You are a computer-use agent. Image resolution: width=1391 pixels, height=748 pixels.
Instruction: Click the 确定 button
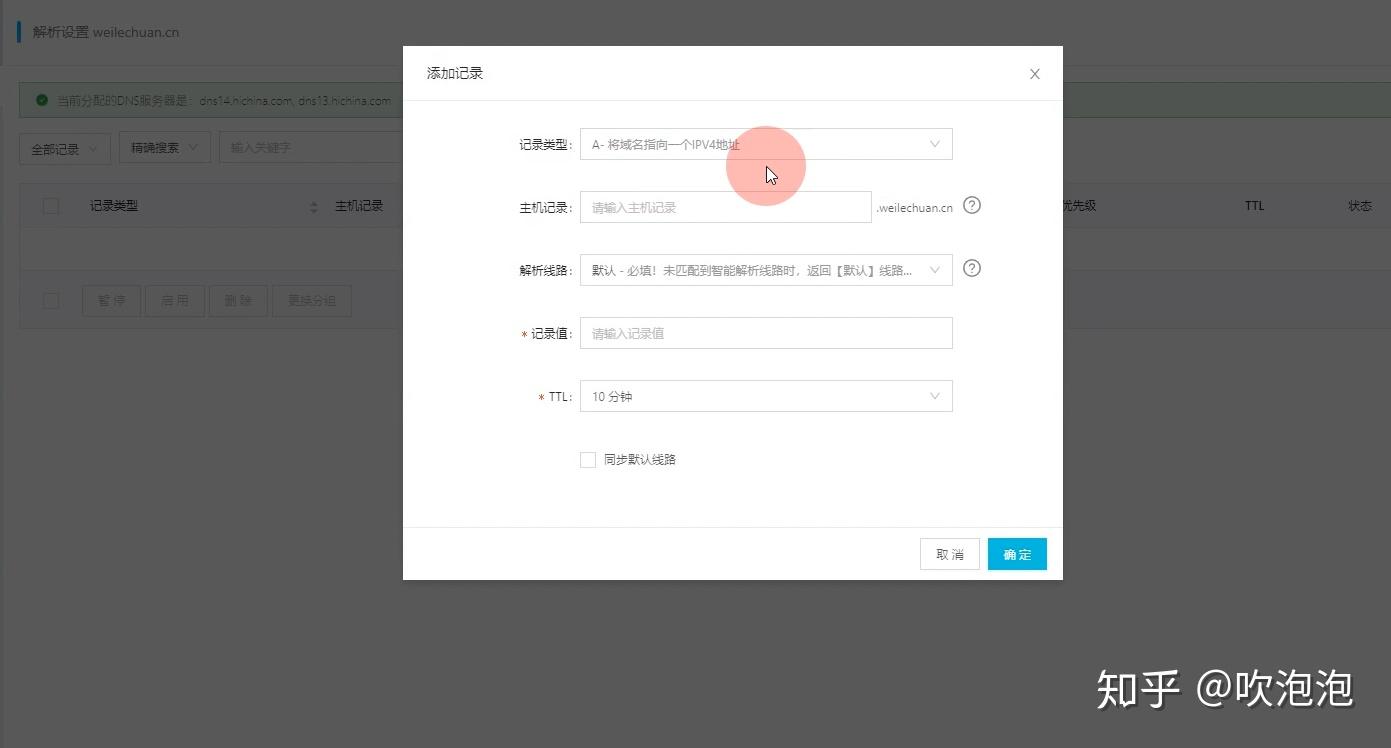pyautogui.click(x=1017, y=554)
